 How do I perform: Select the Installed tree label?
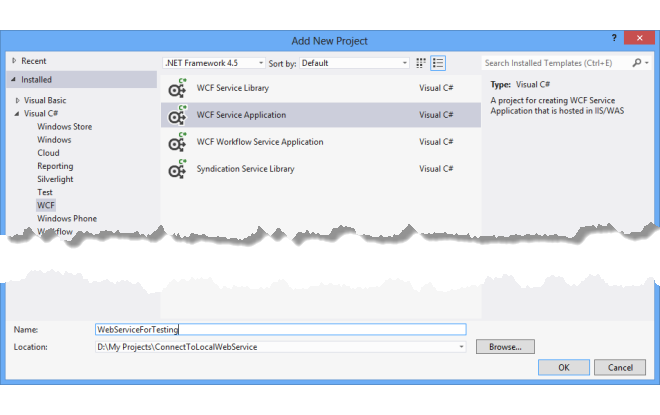click(37, 80)
